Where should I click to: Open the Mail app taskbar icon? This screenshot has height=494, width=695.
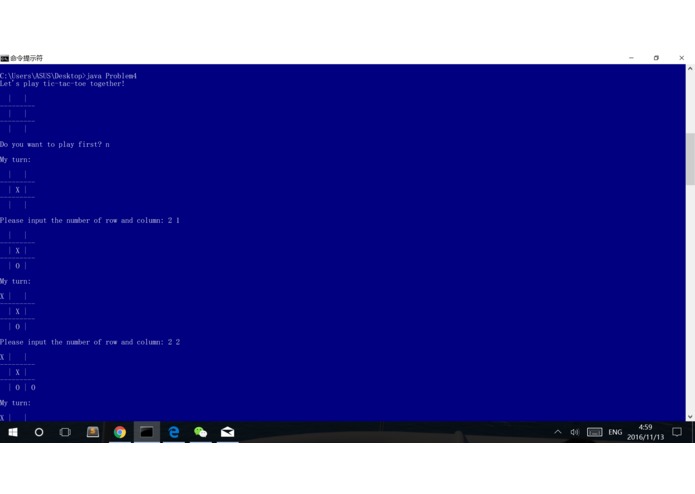click(227, 432)
